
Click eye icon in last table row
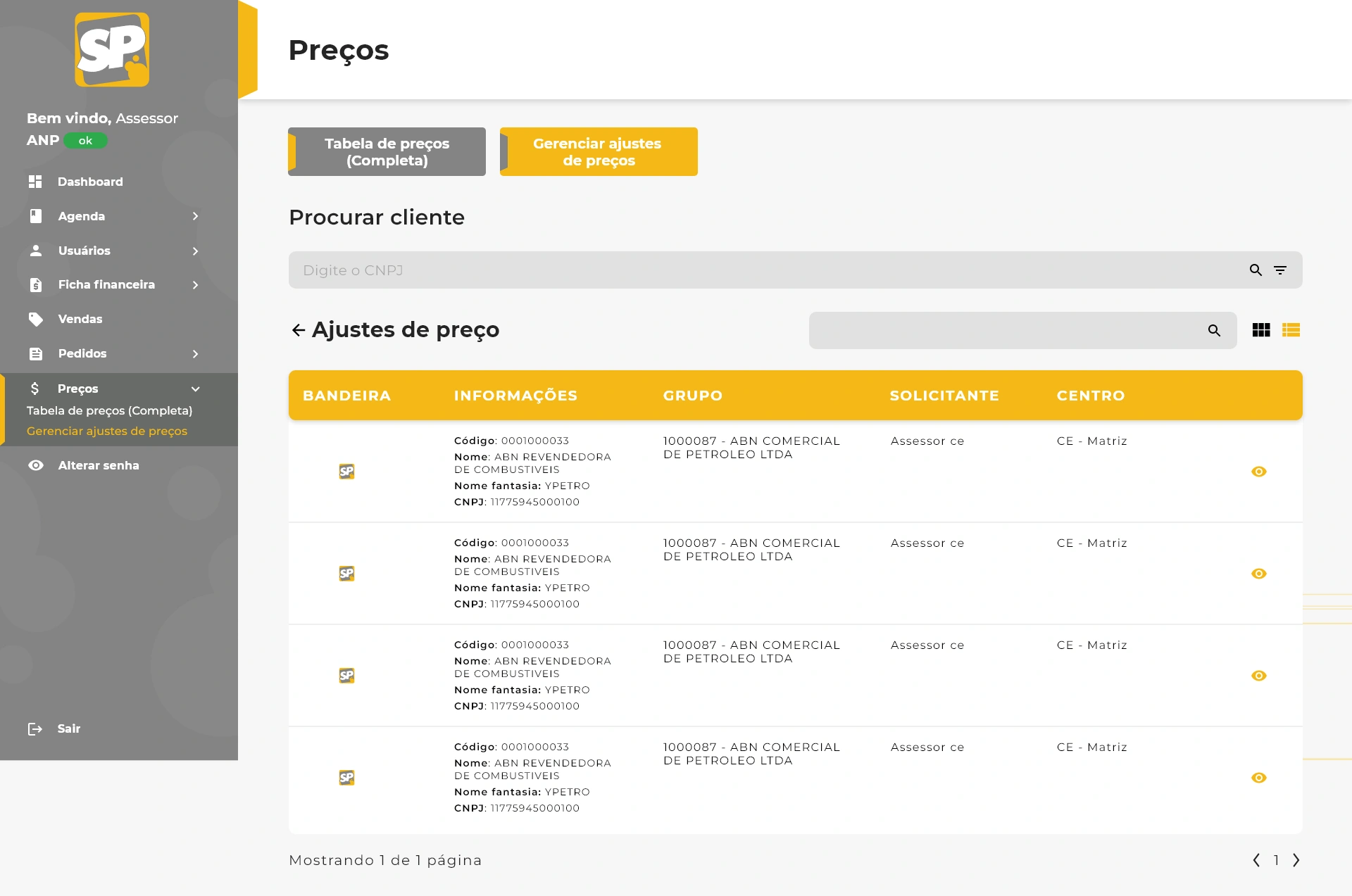tap(1259, 778)
